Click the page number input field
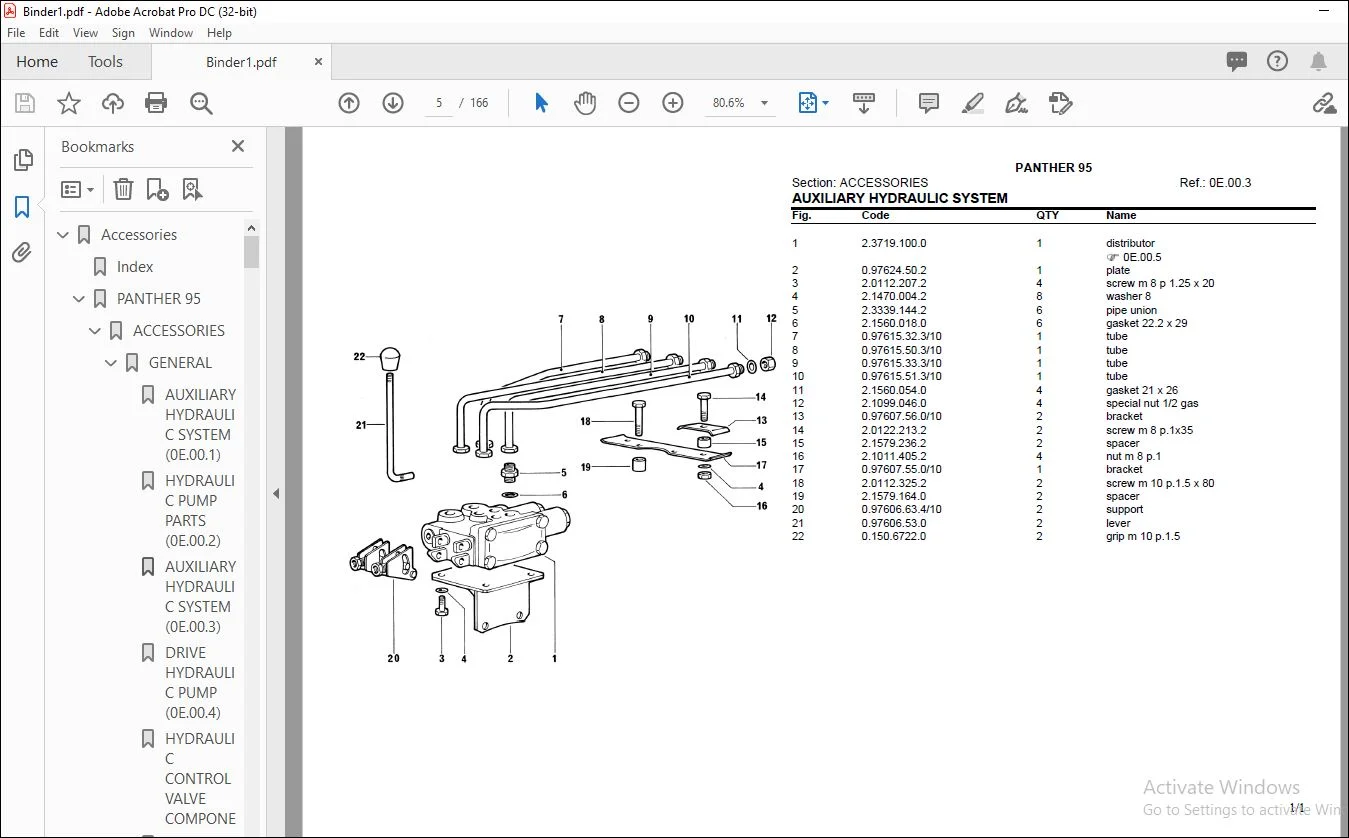Image resolution: width=1349 pixels, height=838 pixels. point(439,103)
